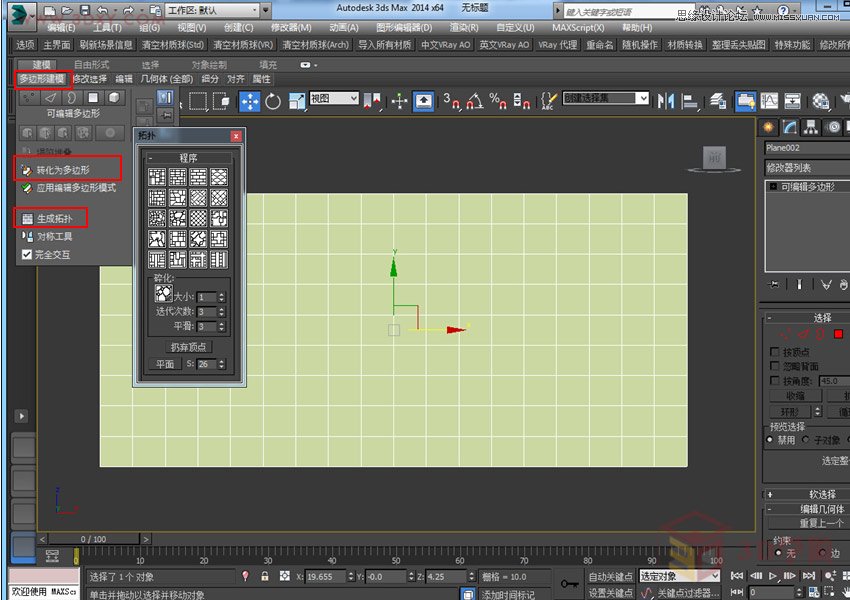Enable the 忽略背面 checkbox
The height and width of the screenshot is (600, 850).
(775, 365)
